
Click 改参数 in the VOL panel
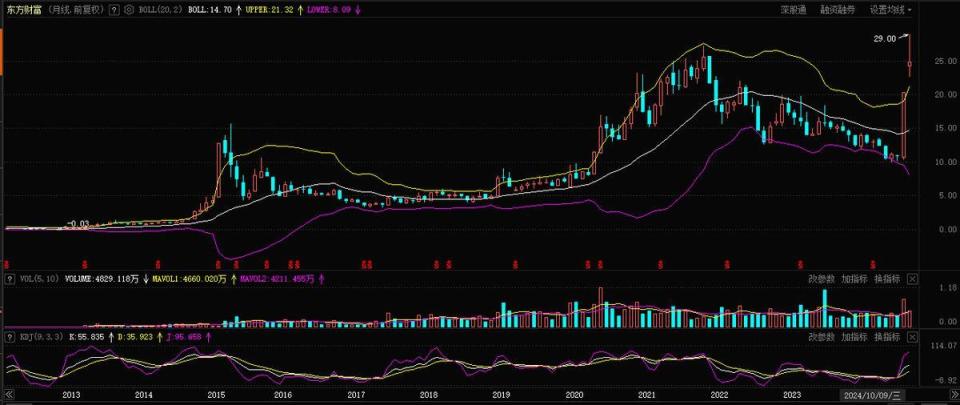coord(821,279)
